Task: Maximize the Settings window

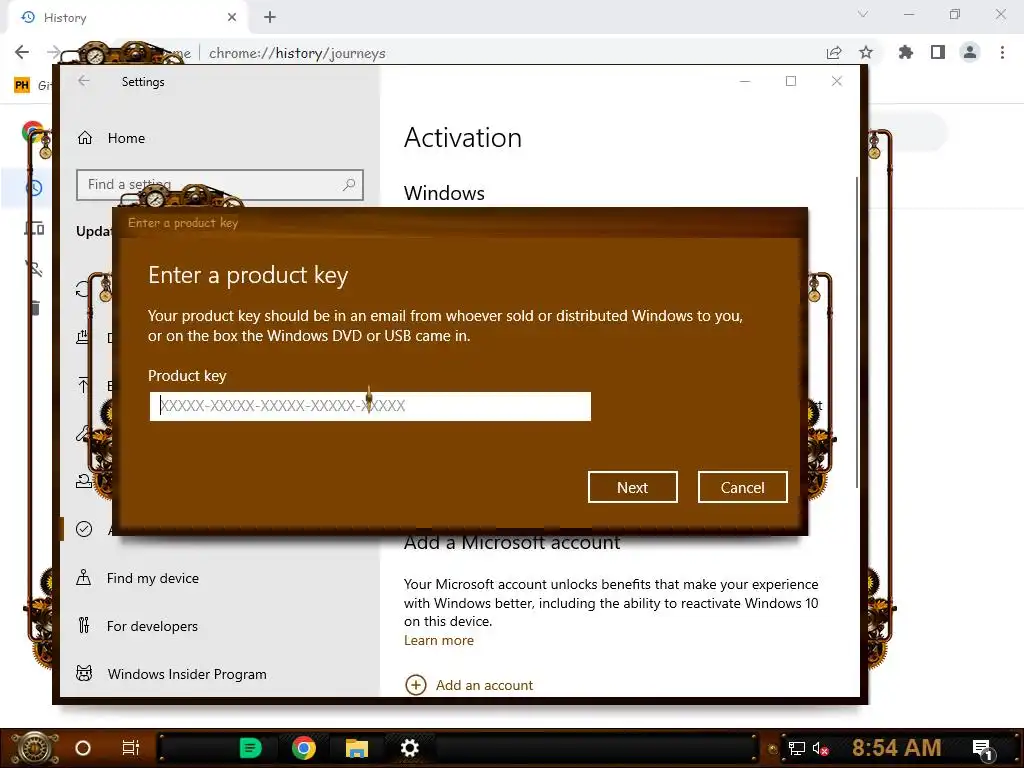Action: [x=791, y=81]
